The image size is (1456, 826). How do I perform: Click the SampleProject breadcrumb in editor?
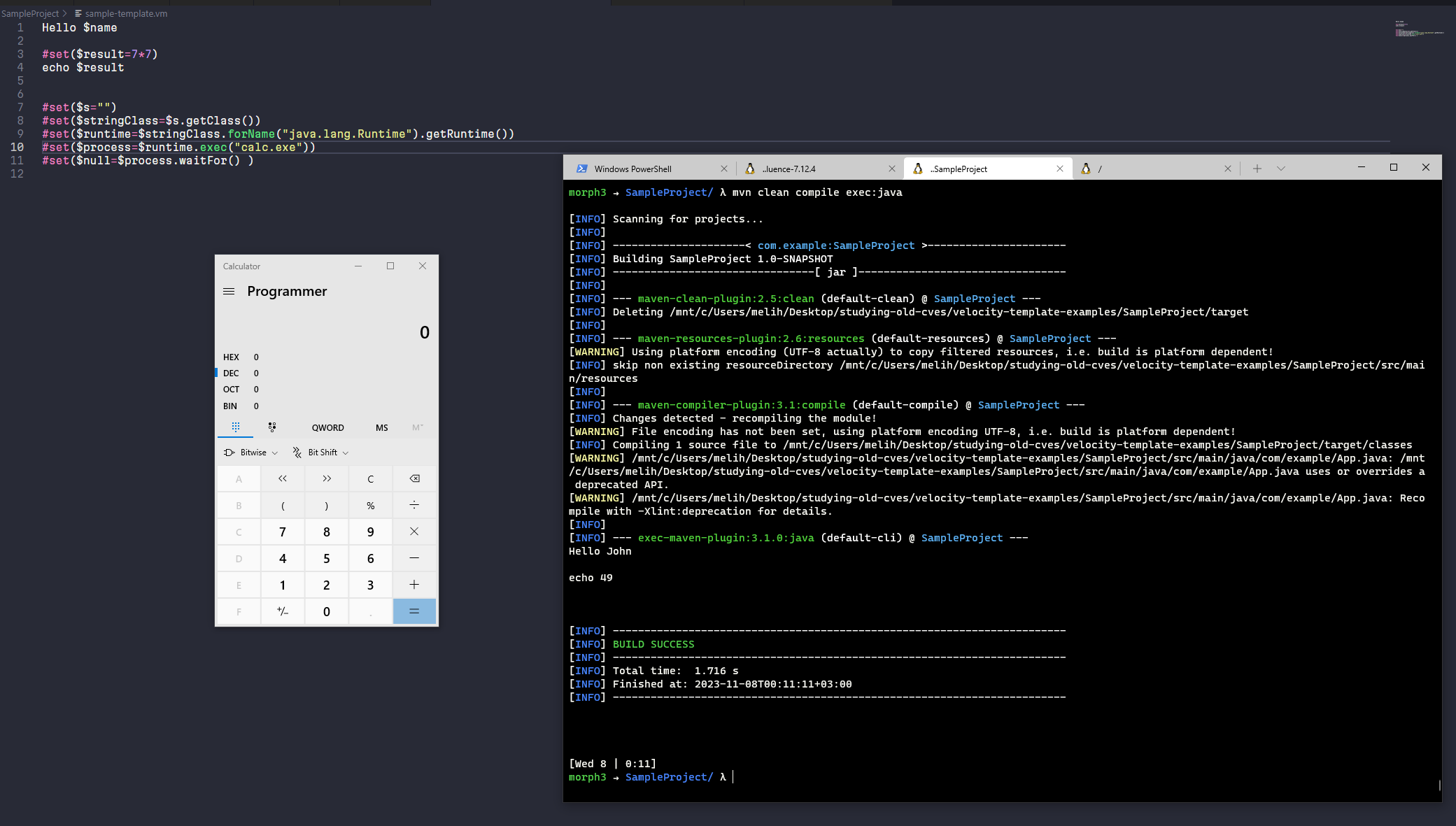tap(30, 13)
